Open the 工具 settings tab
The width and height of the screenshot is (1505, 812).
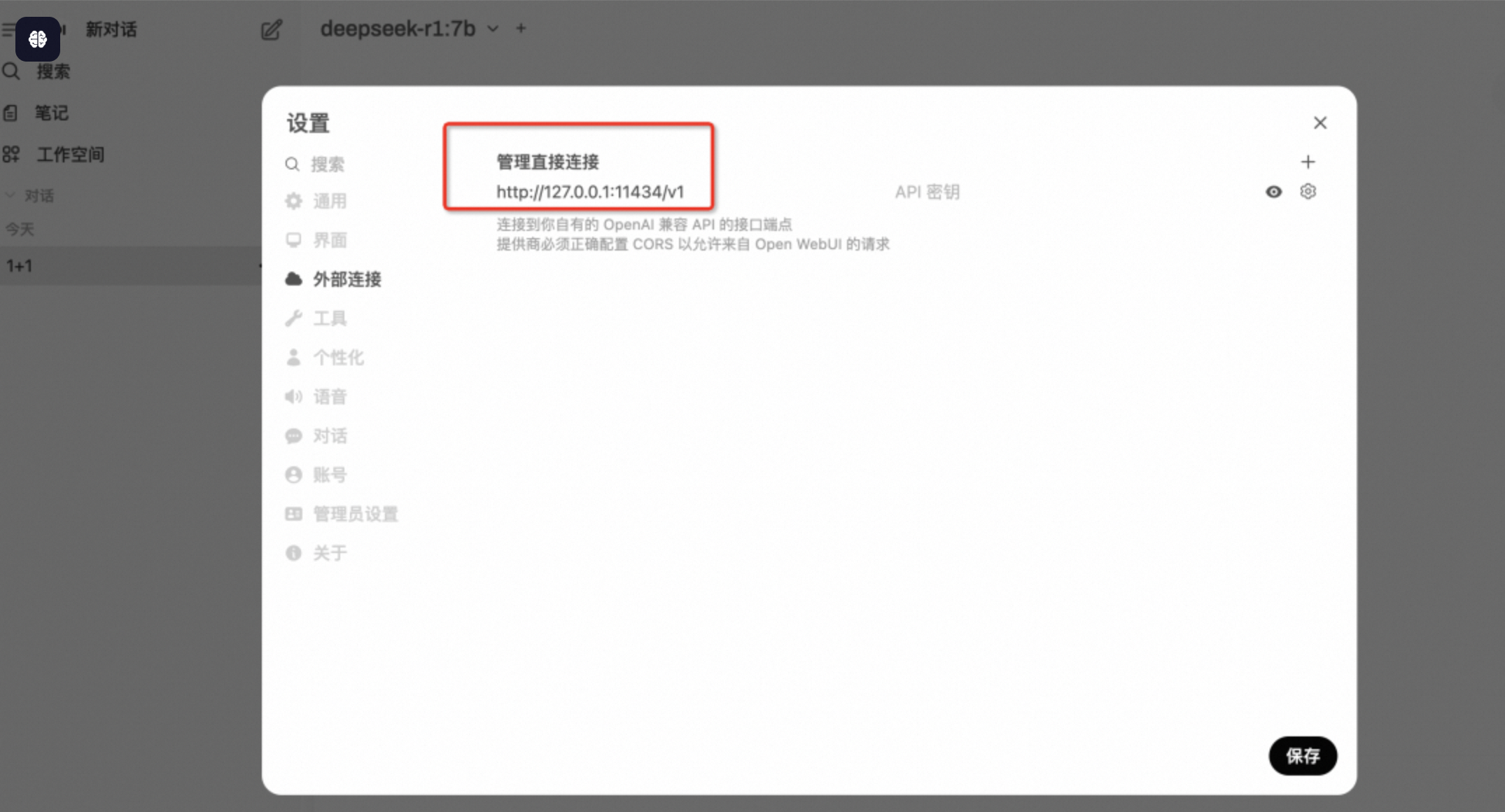329,318
